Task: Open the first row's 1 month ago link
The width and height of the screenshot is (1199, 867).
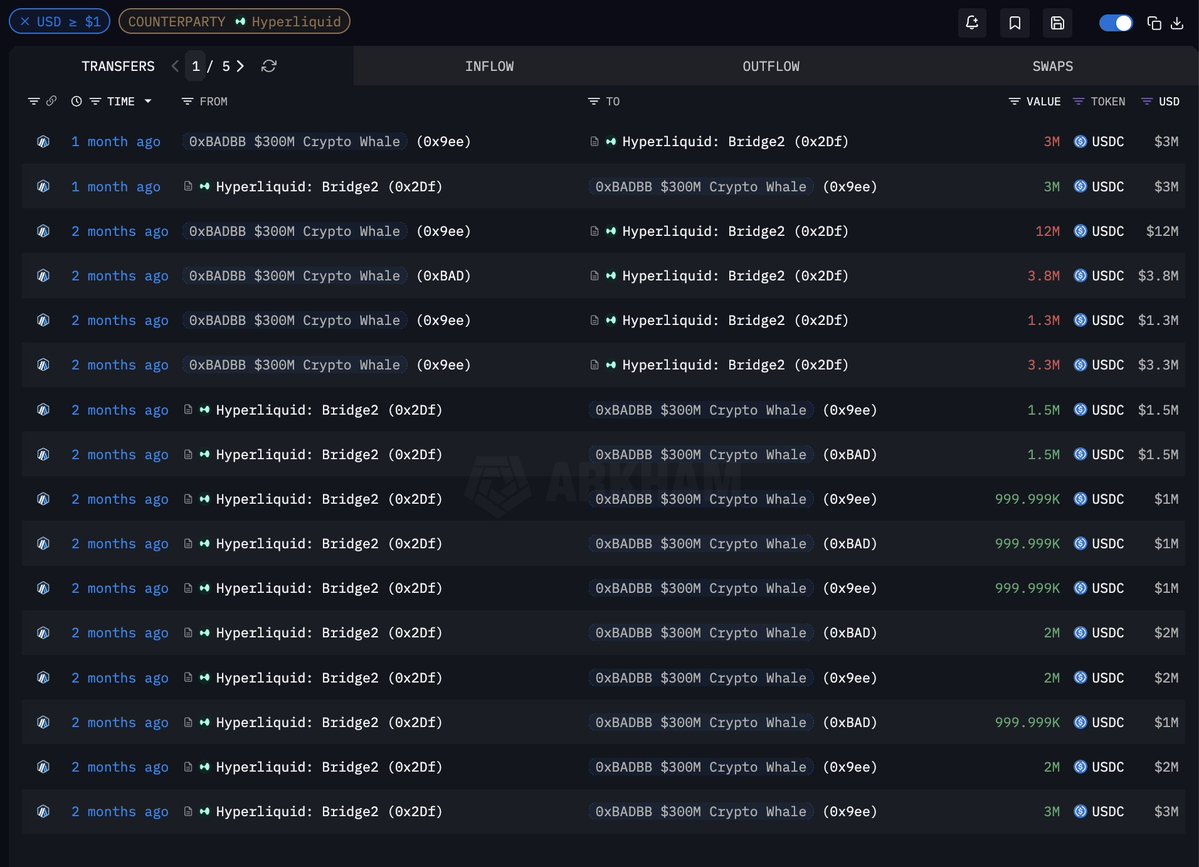Action: click(115, 142)
